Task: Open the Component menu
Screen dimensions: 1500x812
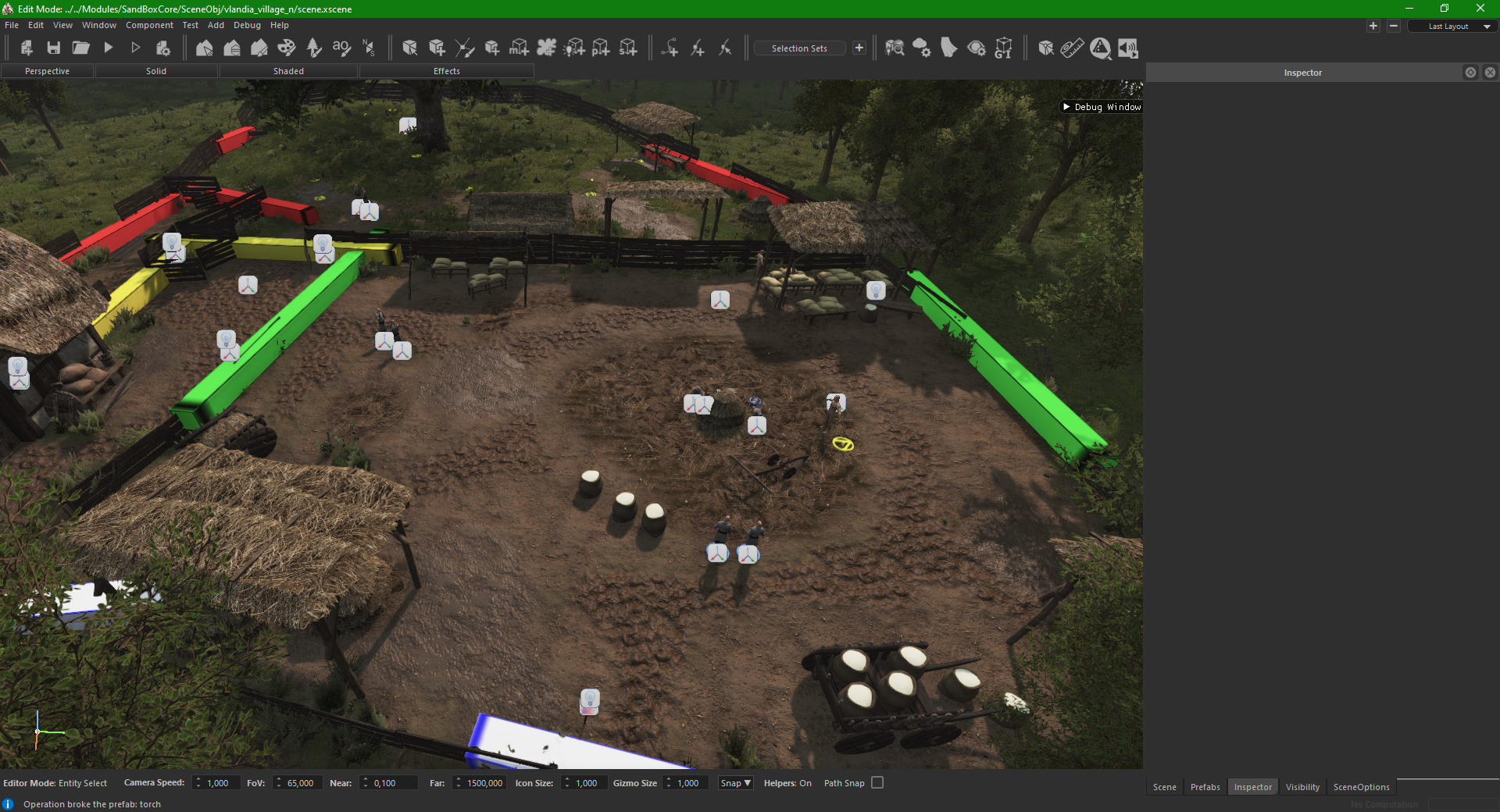Action: pos(149,25)
